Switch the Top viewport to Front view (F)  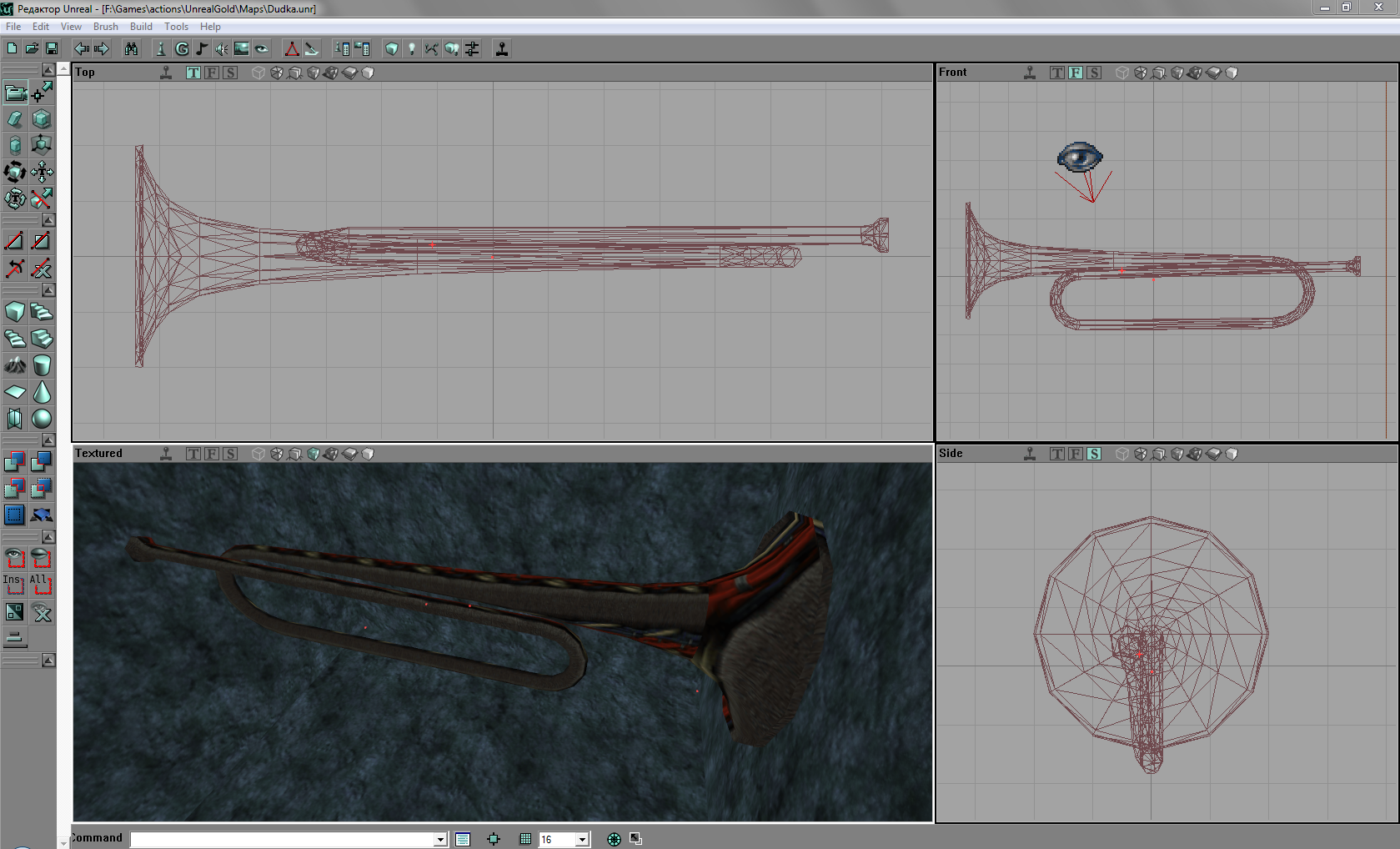(x=212, y=73)
